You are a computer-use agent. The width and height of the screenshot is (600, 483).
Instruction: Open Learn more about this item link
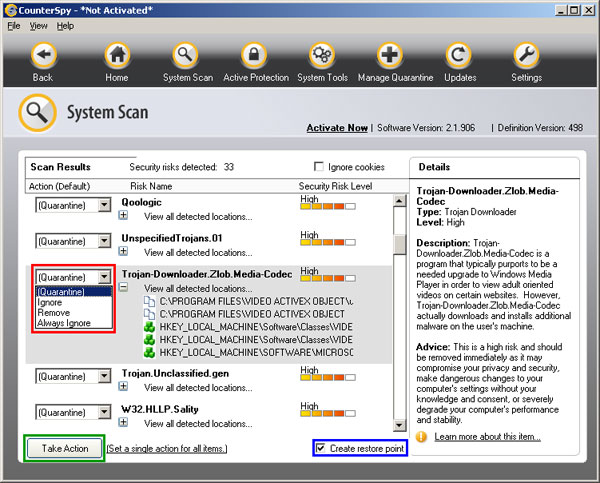488,437
